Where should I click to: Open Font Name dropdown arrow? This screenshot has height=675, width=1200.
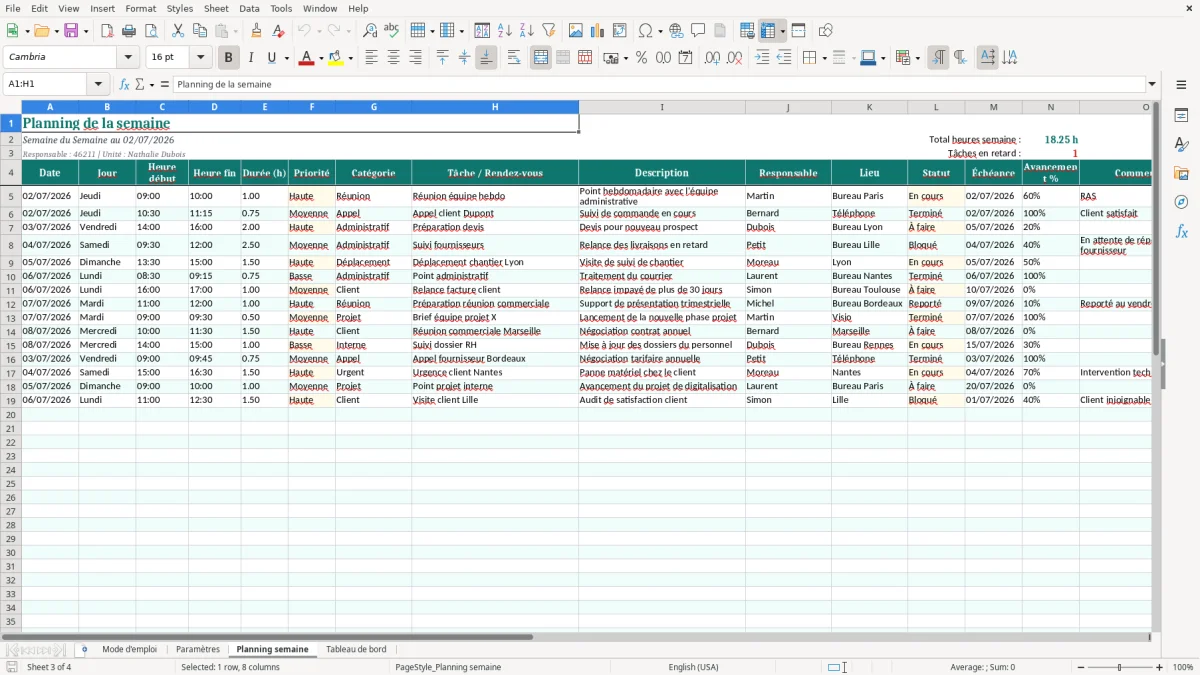(127, 58)
